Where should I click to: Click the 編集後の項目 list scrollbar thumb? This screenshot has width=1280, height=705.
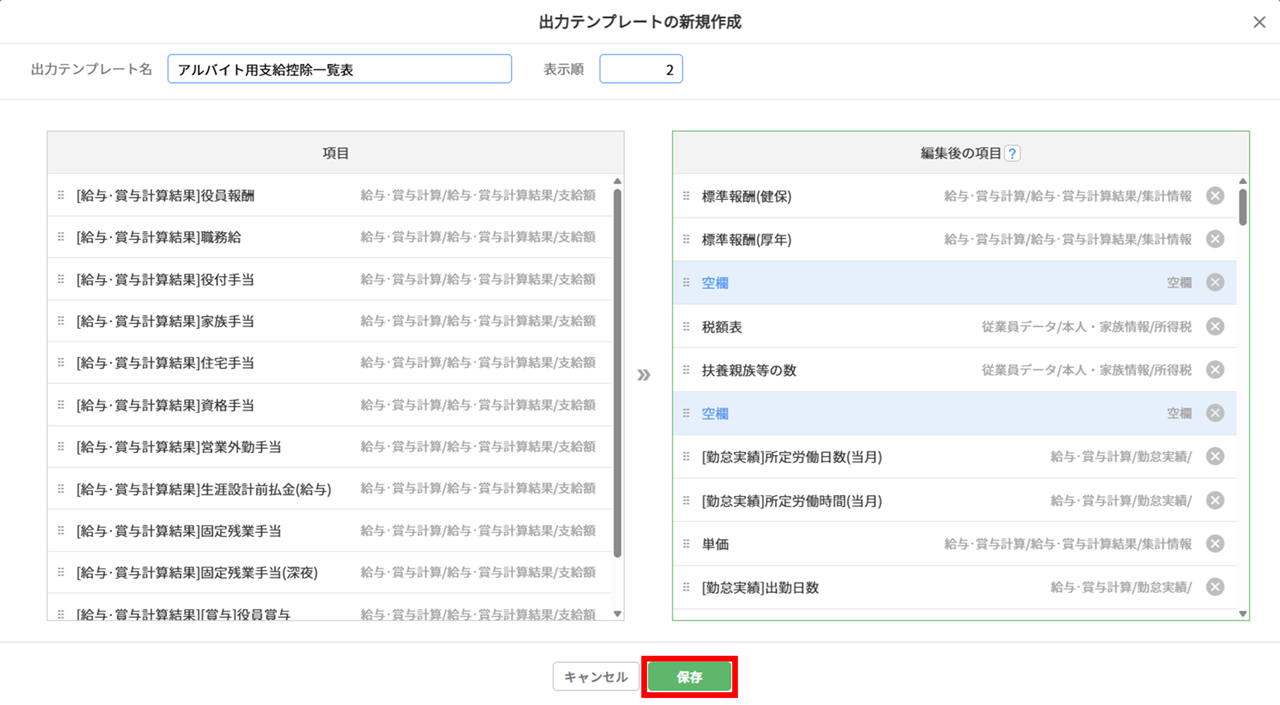pos(1243,207)
